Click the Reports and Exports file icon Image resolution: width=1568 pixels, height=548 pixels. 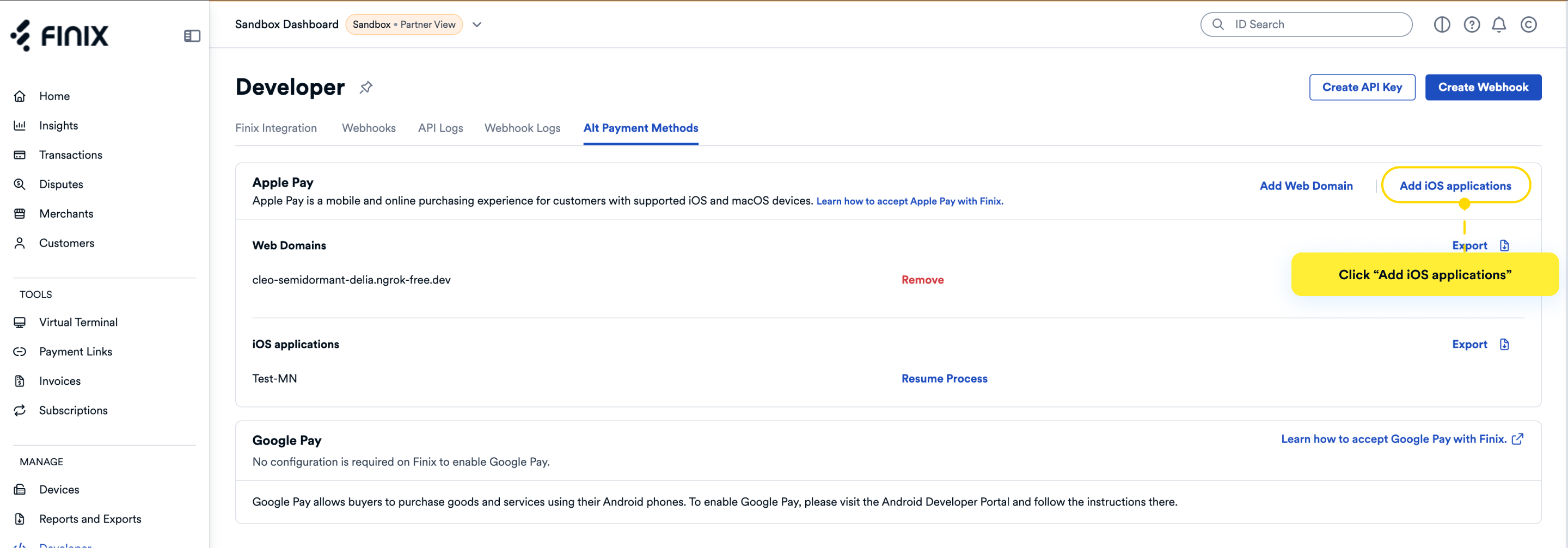(20, 519)
